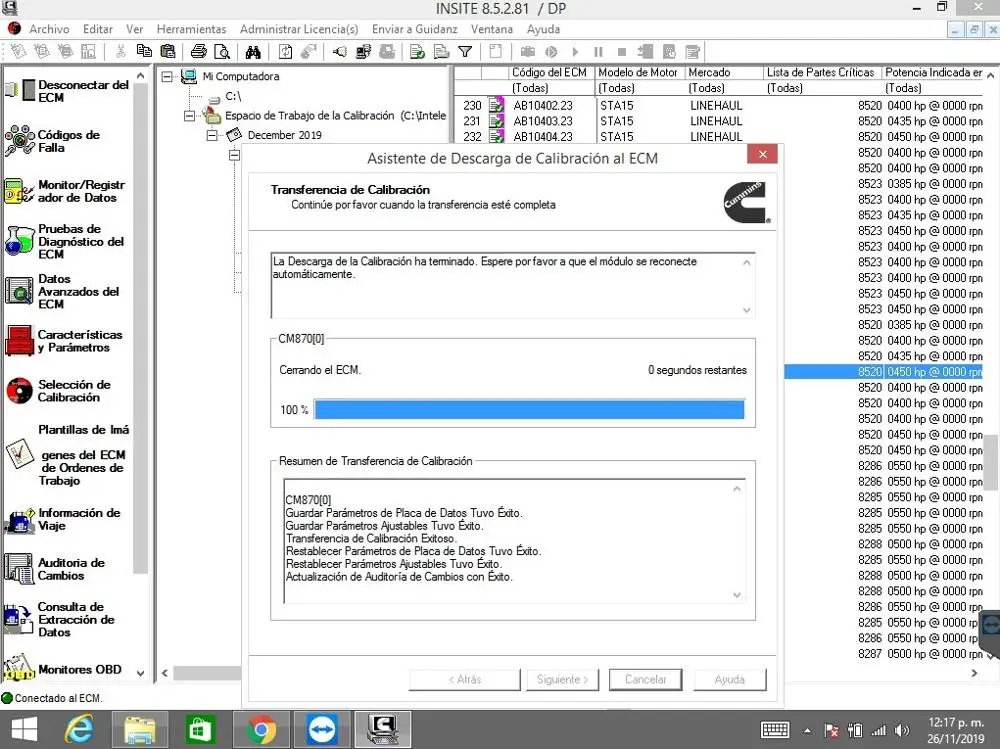Open File Explorer from the taskbar
The height and width of the screenshot is (749, 1000).
[x=140, y=729]
